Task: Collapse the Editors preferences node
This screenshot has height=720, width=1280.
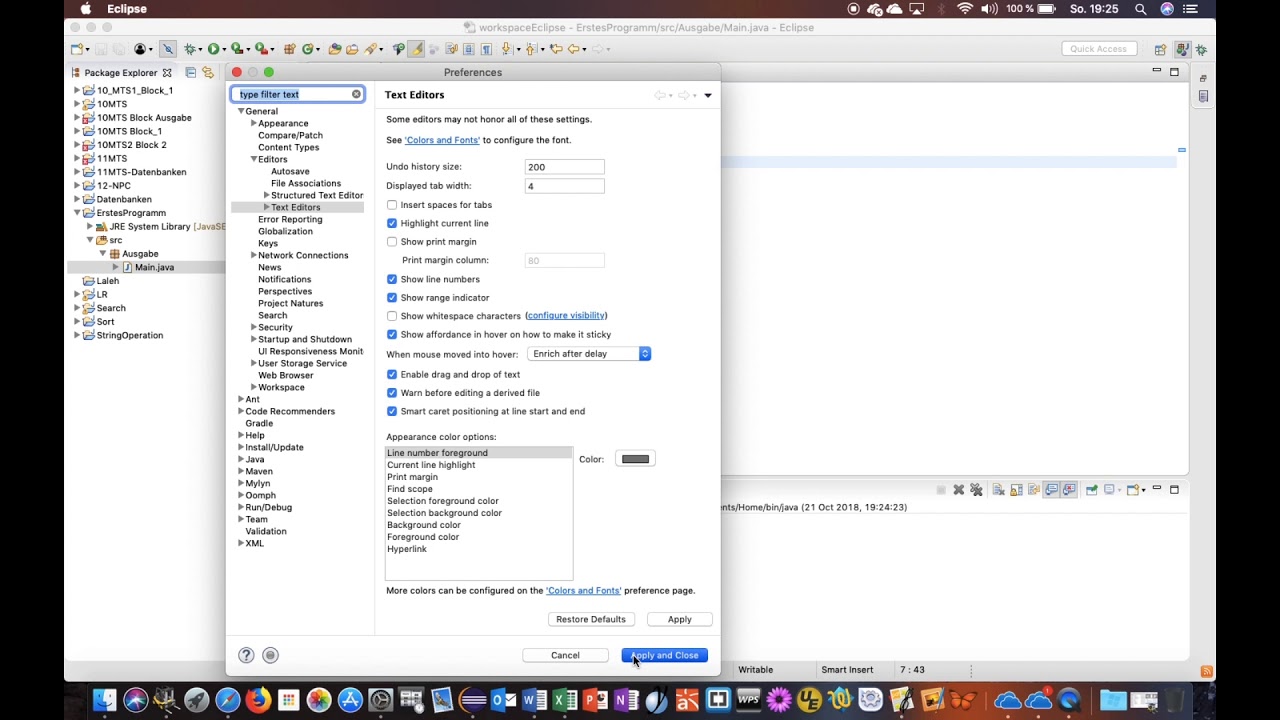Action: (x=254, y=159)
